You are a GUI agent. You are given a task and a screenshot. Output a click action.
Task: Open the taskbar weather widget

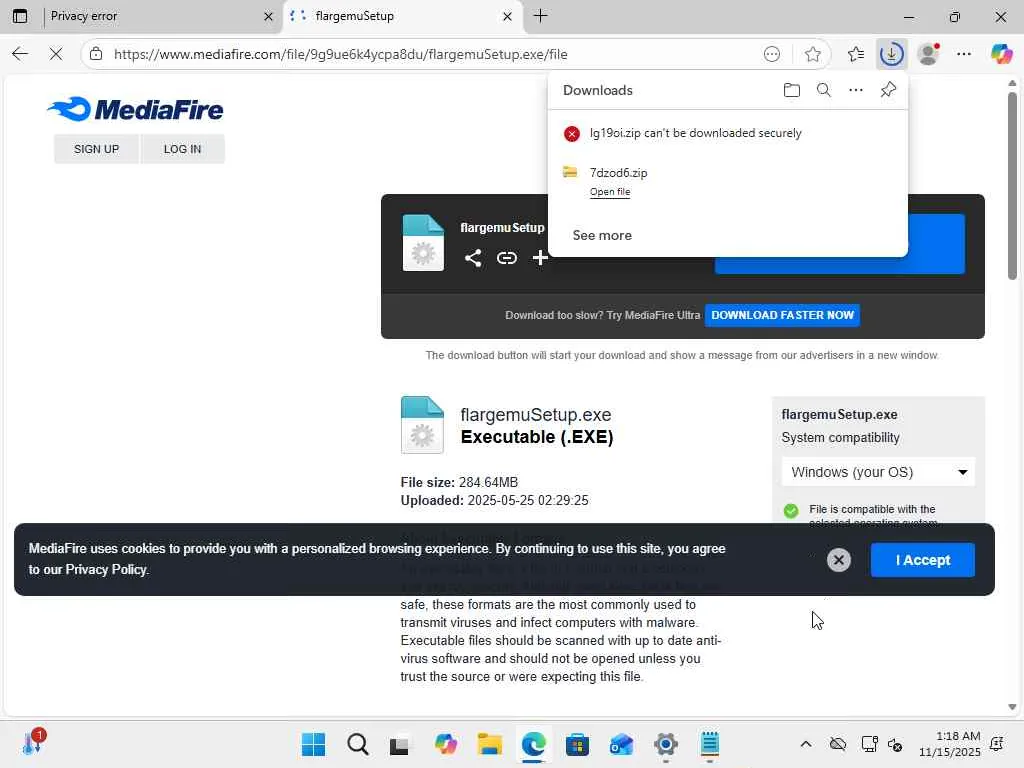(33, 743)
